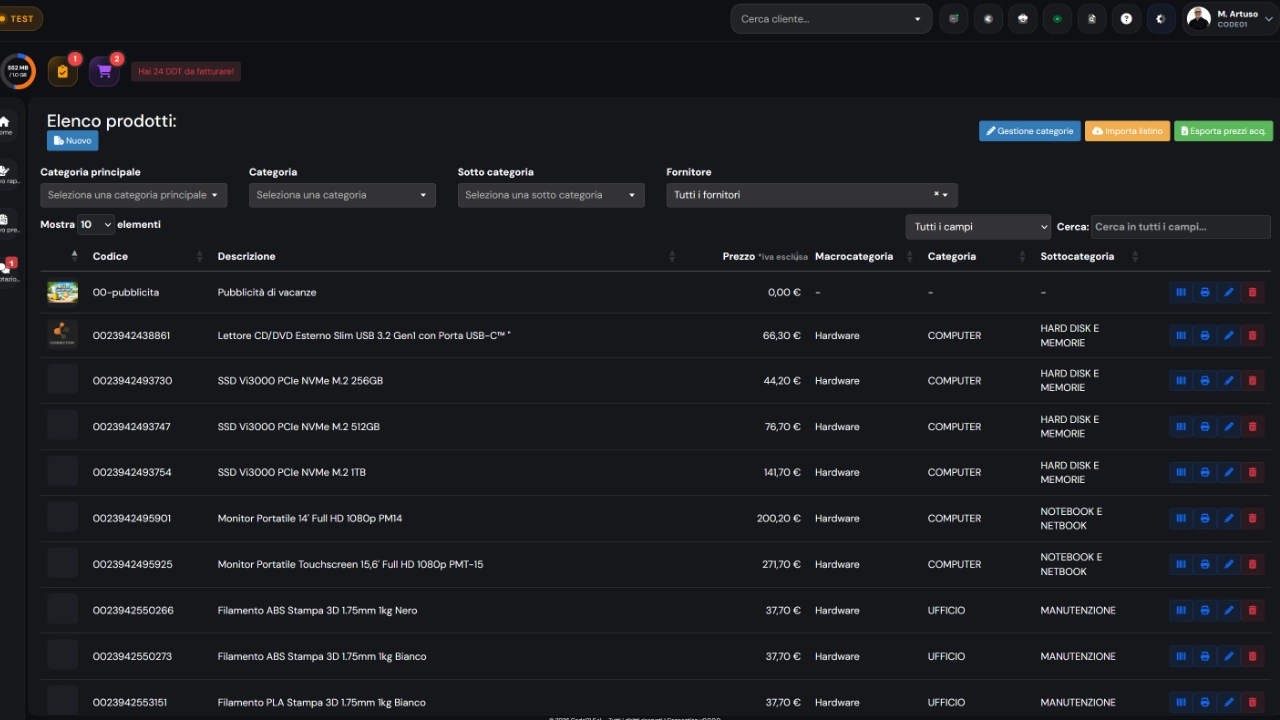Expand the M. Artuso user menu
The height and width of the screenshot is (720, 1280).
1231,19
